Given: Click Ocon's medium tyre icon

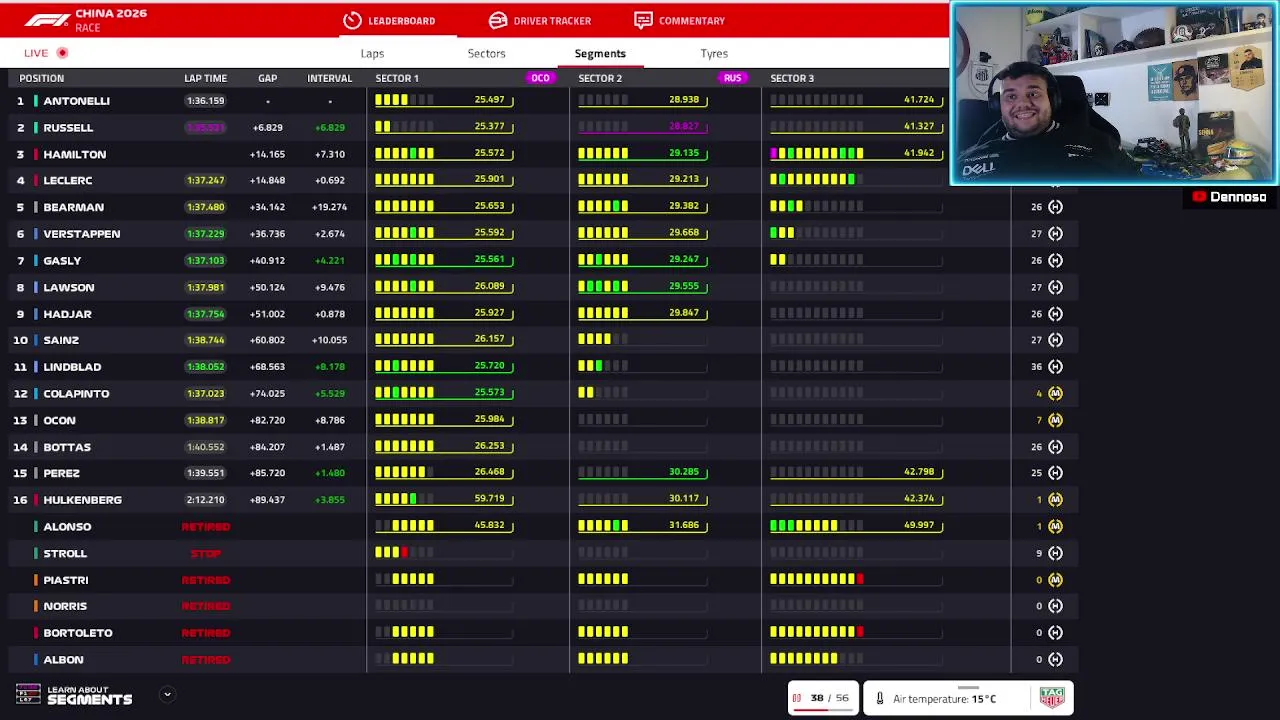Looking at the screenshot, I should point(1055,420).
